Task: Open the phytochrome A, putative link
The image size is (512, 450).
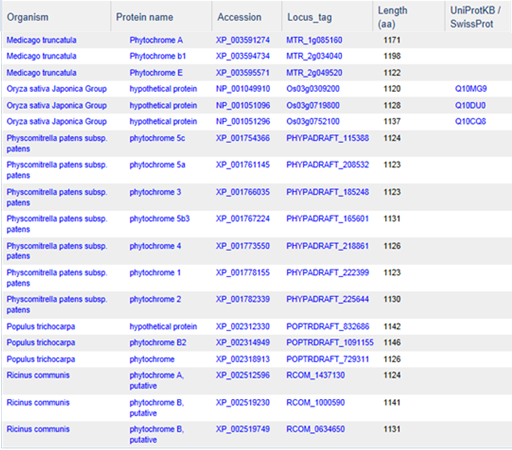Action: [157, 381]
